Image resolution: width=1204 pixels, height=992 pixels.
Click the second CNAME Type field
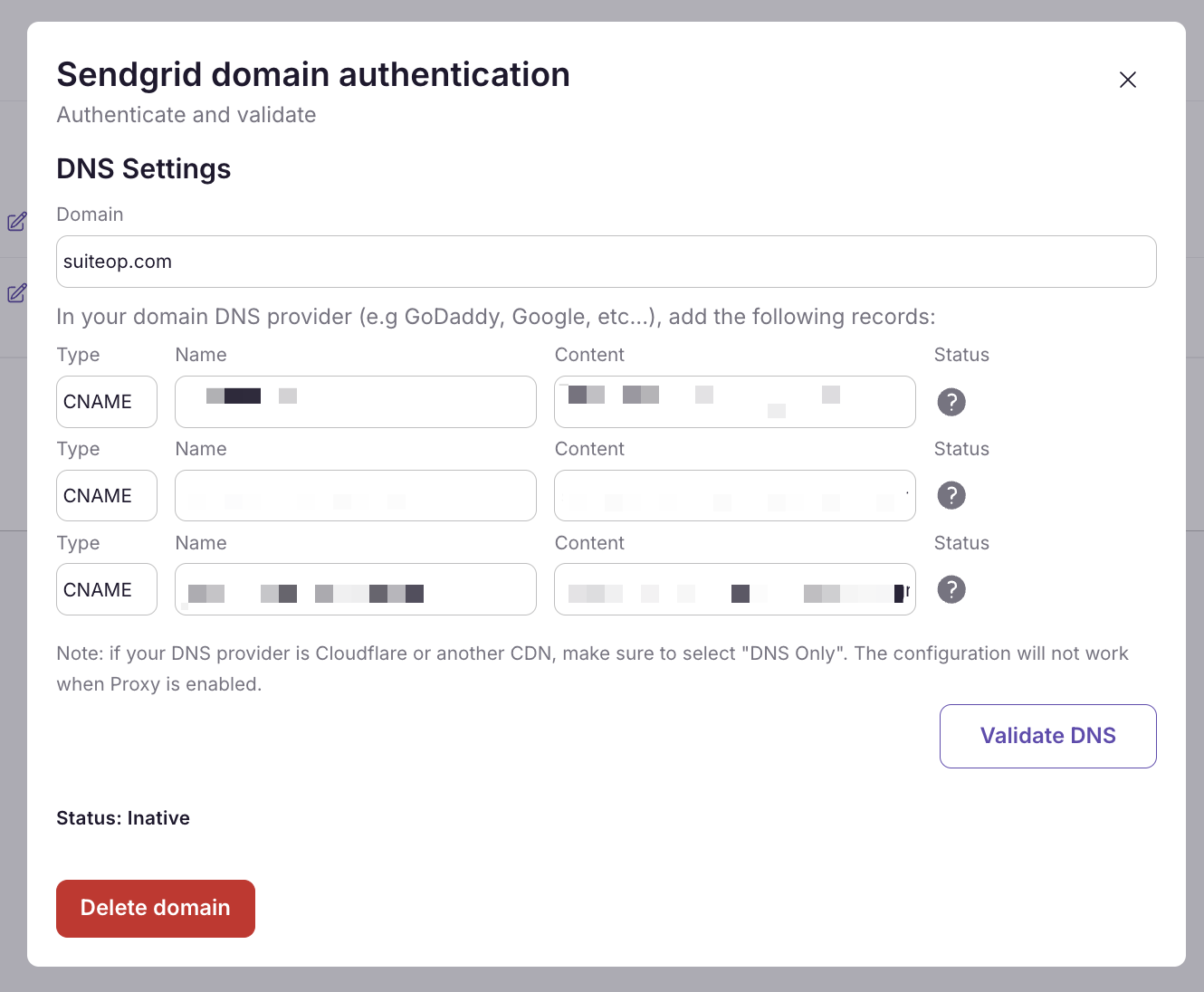pos(106,495)
